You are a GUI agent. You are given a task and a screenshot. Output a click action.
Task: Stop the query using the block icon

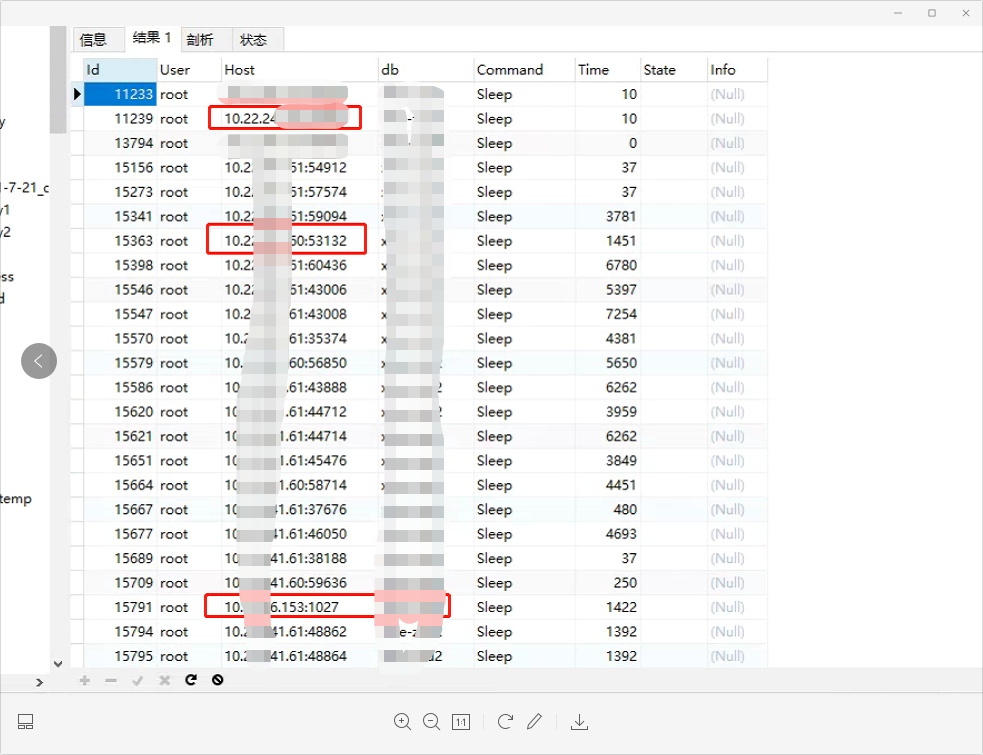coord(217,680)
